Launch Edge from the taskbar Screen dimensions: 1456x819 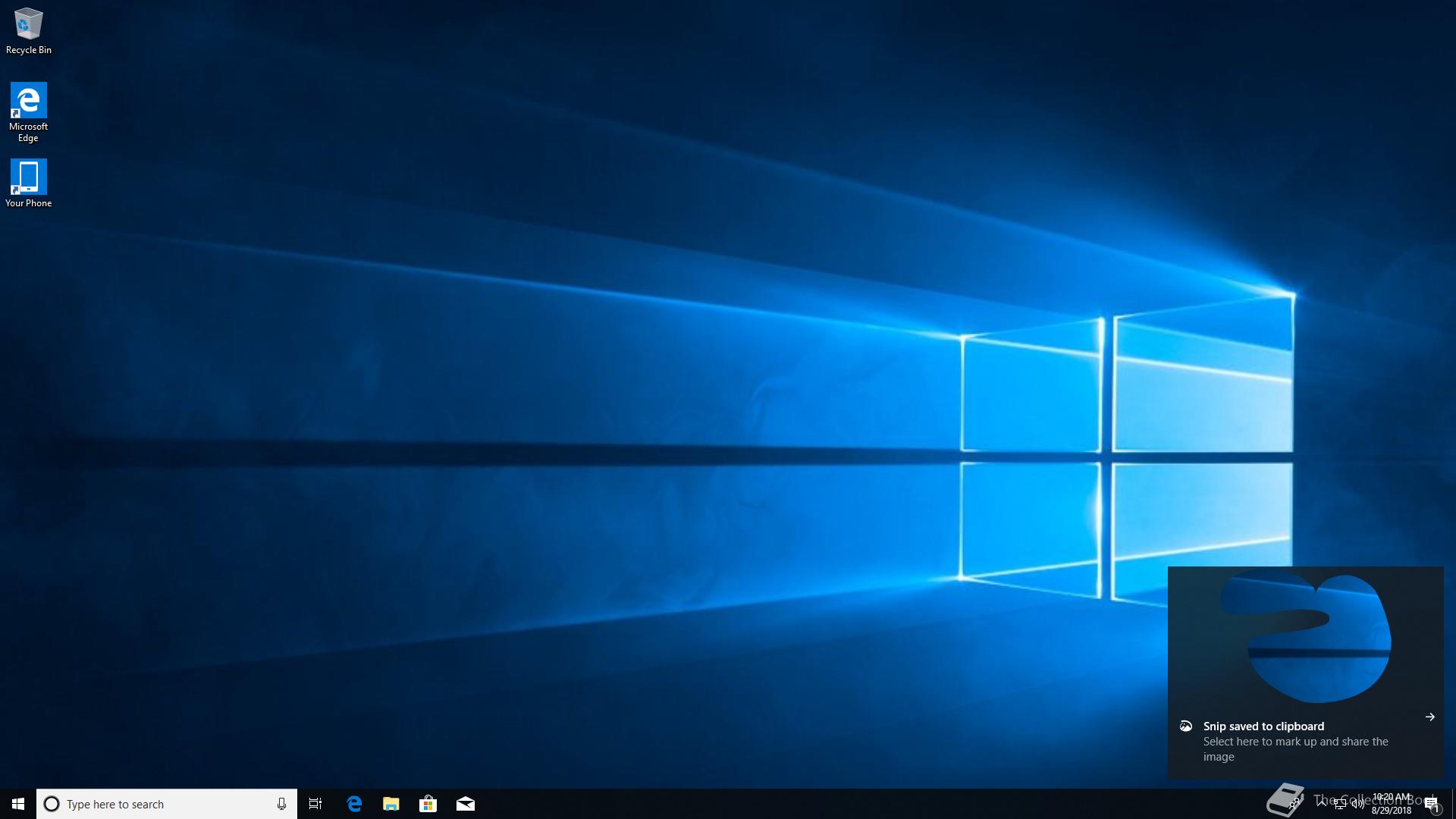point(354,804)
